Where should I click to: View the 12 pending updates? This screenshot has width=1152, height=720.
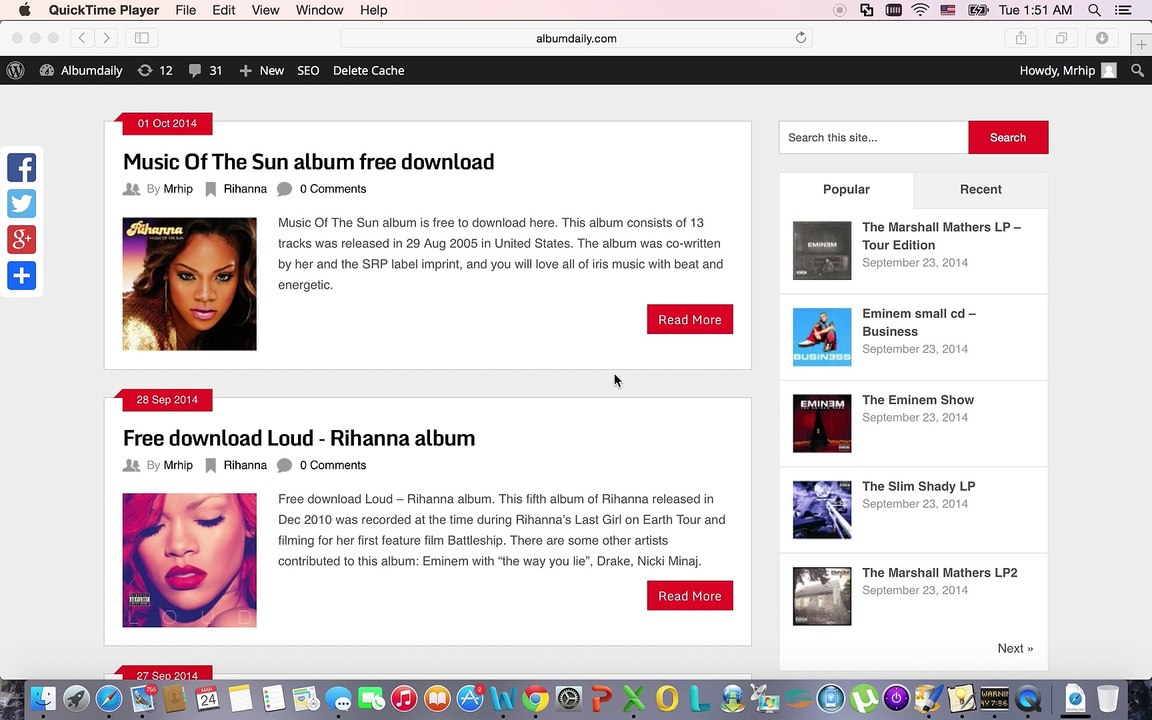click(155, 71)
